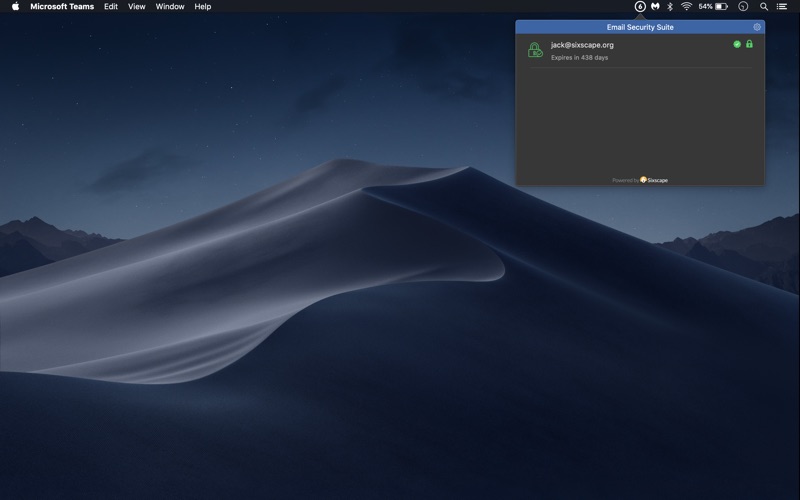Open the View menu
Image resolution: width=800 pixels, height=500 pixels.
click(136, 7)
